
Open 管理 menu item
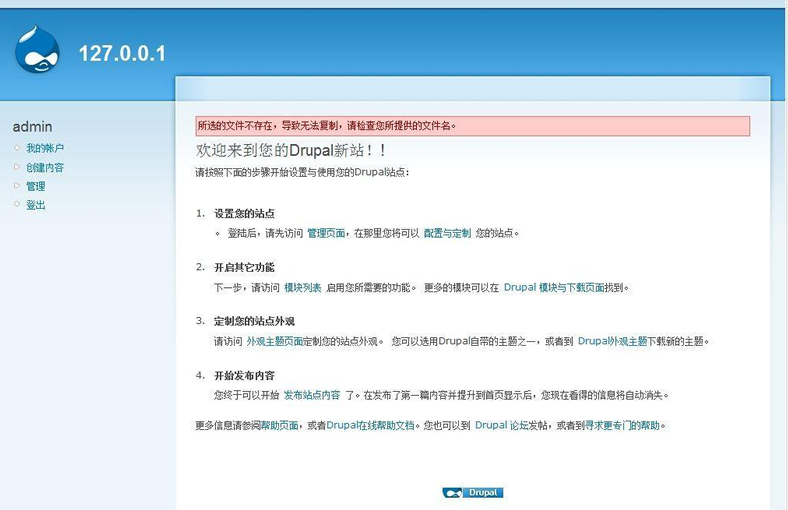click(x=36, y=186)
